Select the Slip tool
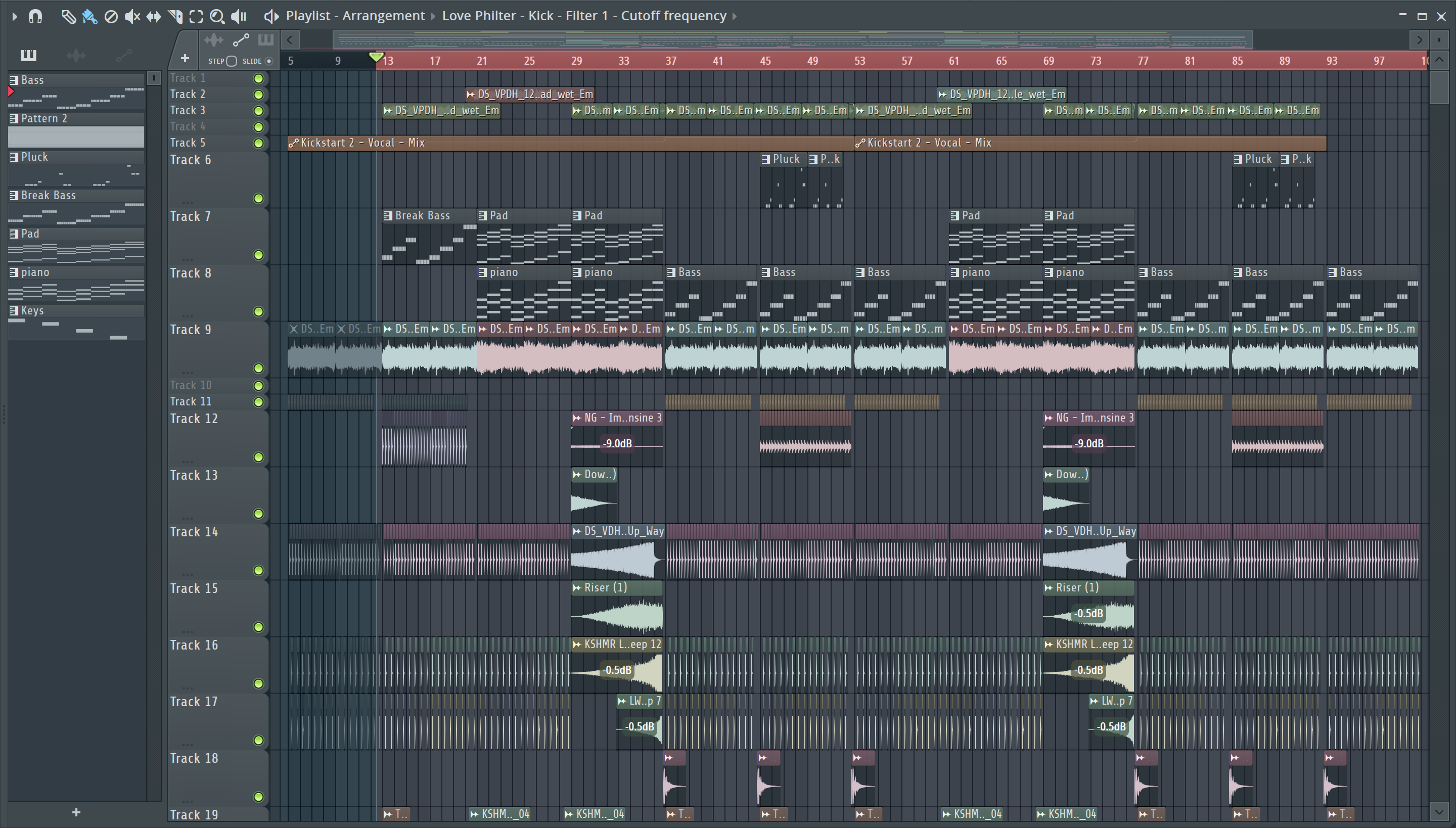1456x828 pixels. click(154, 17)
